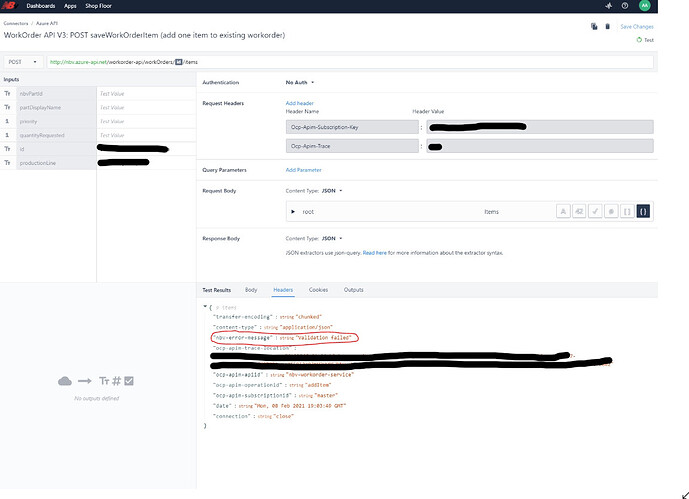Click the text type icon for partDisplayName

7,107
